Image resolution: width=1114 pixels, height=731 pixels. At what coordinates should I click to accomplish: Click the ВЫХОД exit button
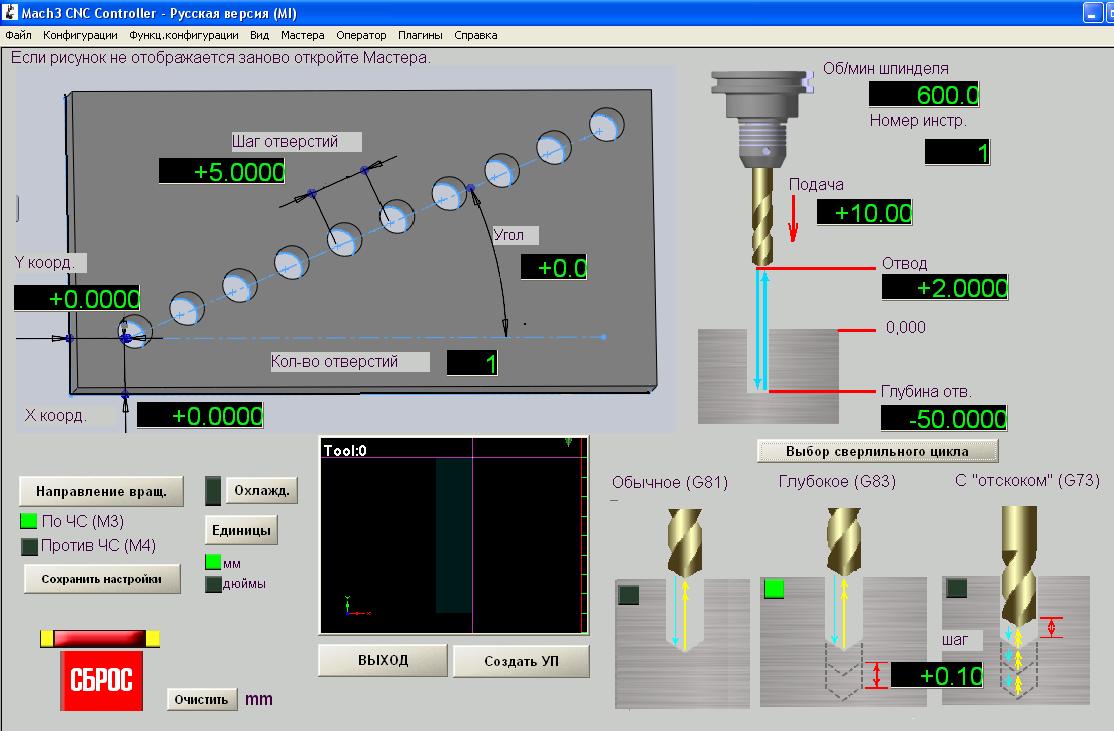click(383, 661)
